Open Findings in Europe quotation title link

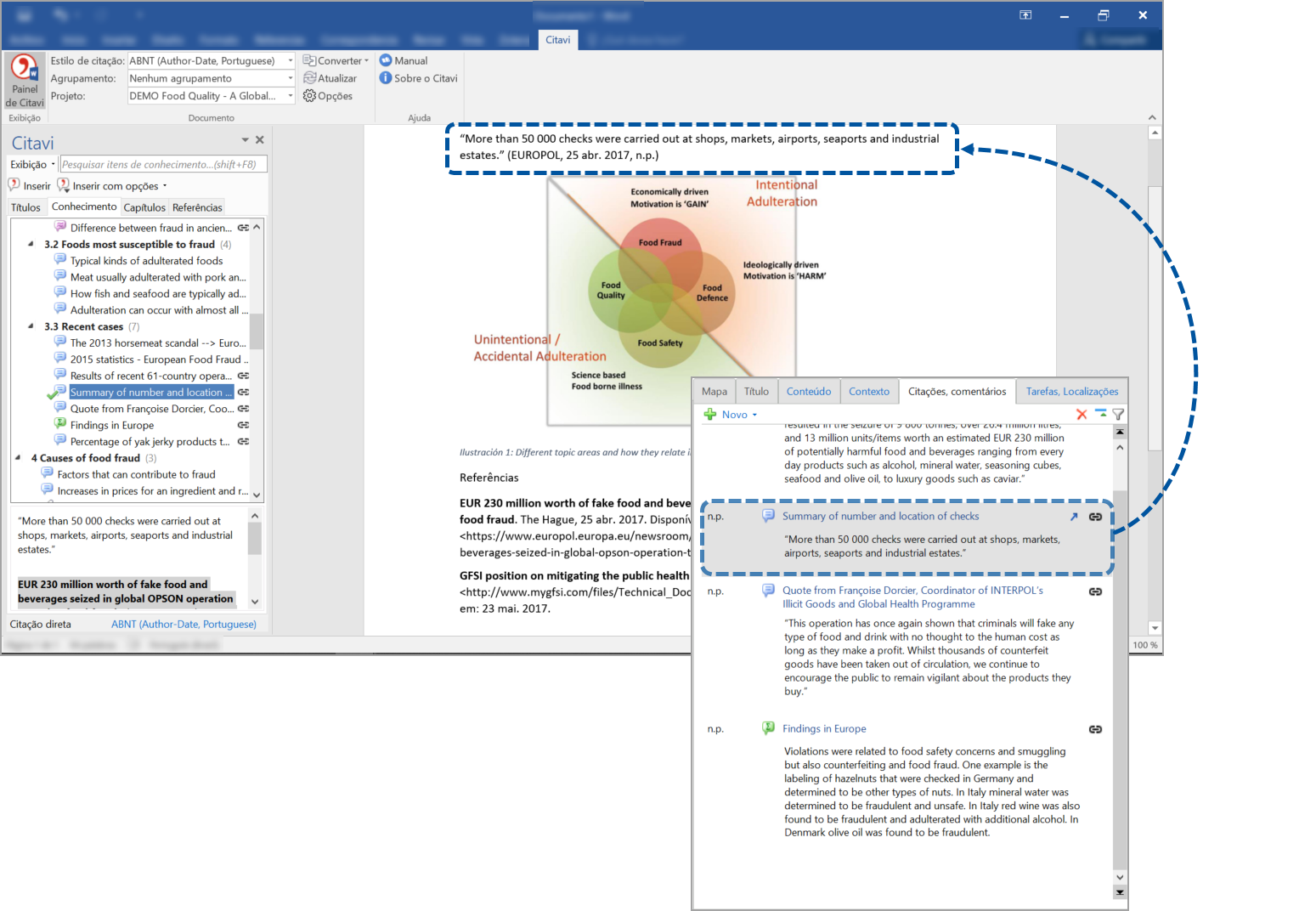coord(824,728)
